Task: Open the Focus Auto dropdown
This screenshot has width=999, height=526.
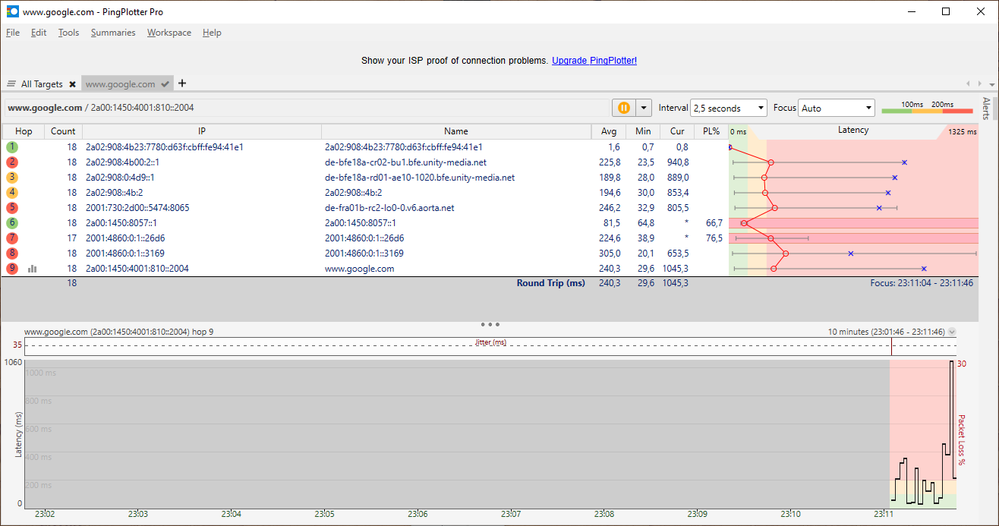Action: pyautogui.click(x=837, y=108)
